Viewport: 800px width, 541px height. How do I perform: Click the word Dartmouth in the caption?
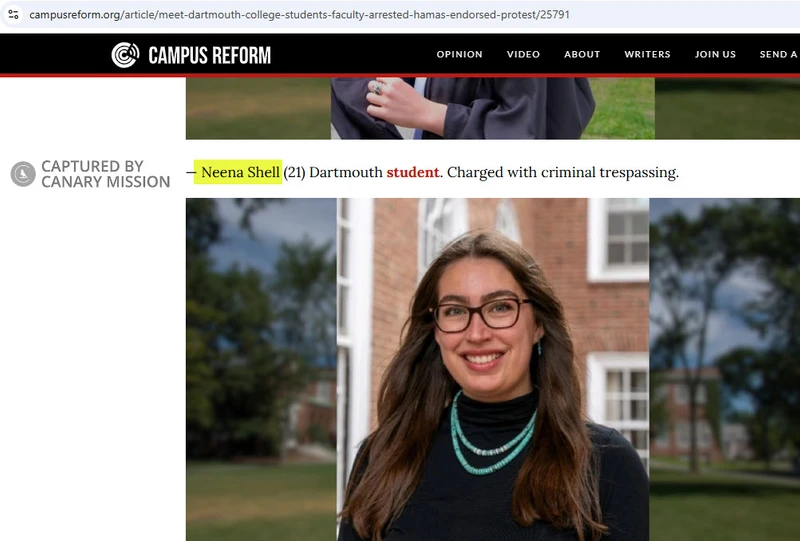346,172
